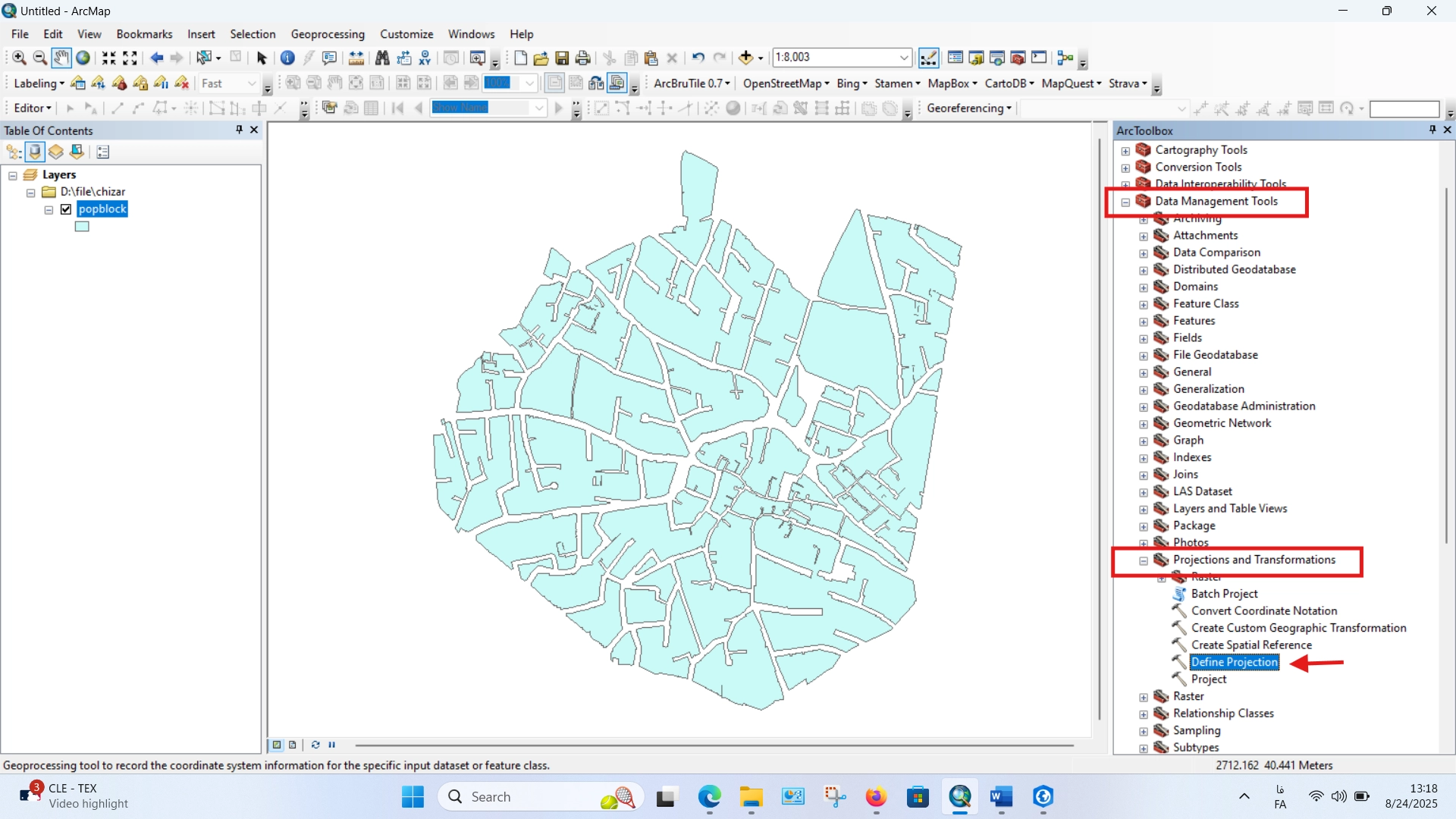Screen dimensions: 1456x819
Task: Expand the Cartography Tools toolbox
Action: point(1125,151)
